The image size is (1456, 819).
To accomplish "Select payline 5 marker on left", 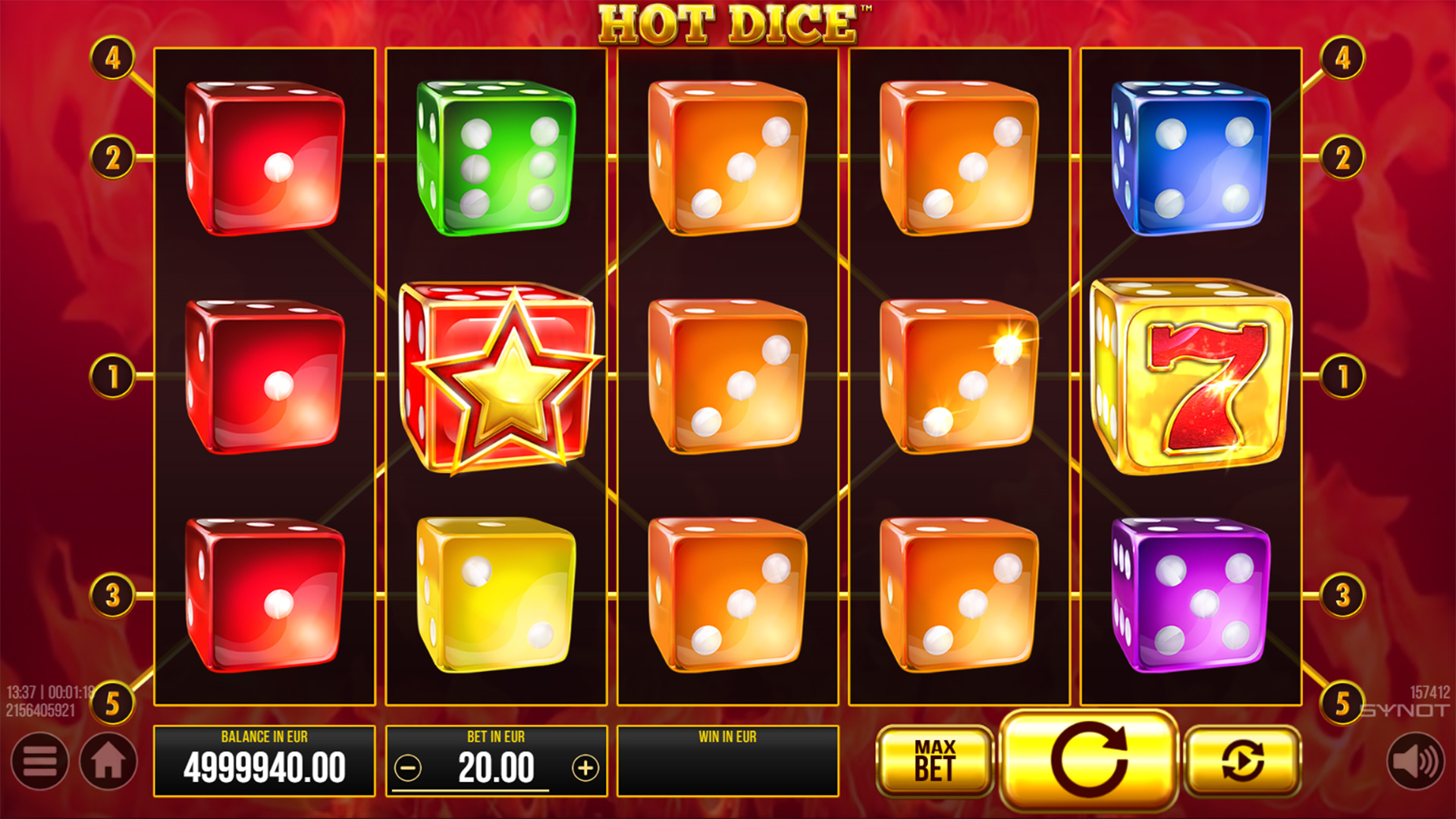I will point(113,703).
